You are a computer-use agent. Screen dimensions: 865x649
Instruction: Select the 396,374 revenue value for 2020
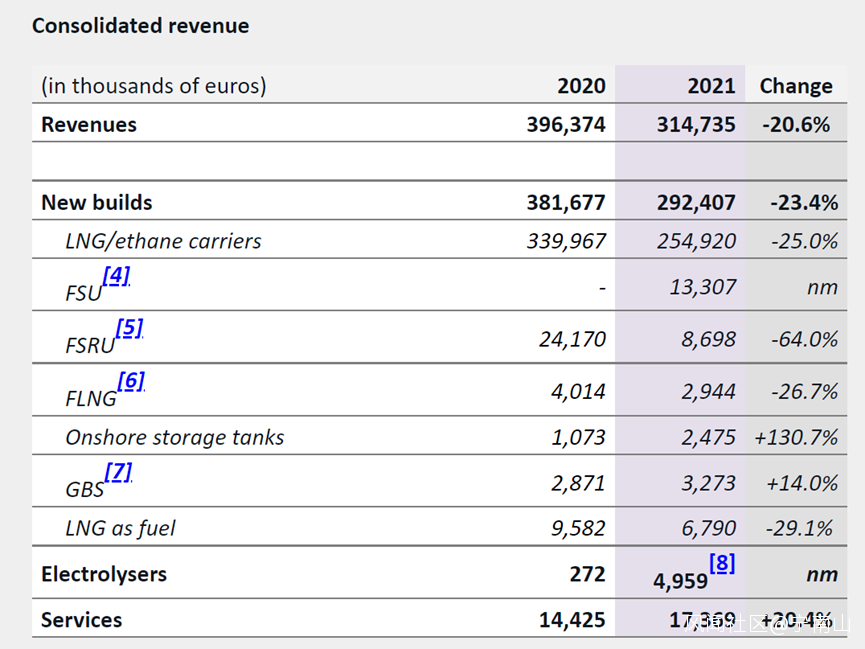(566, 125)
